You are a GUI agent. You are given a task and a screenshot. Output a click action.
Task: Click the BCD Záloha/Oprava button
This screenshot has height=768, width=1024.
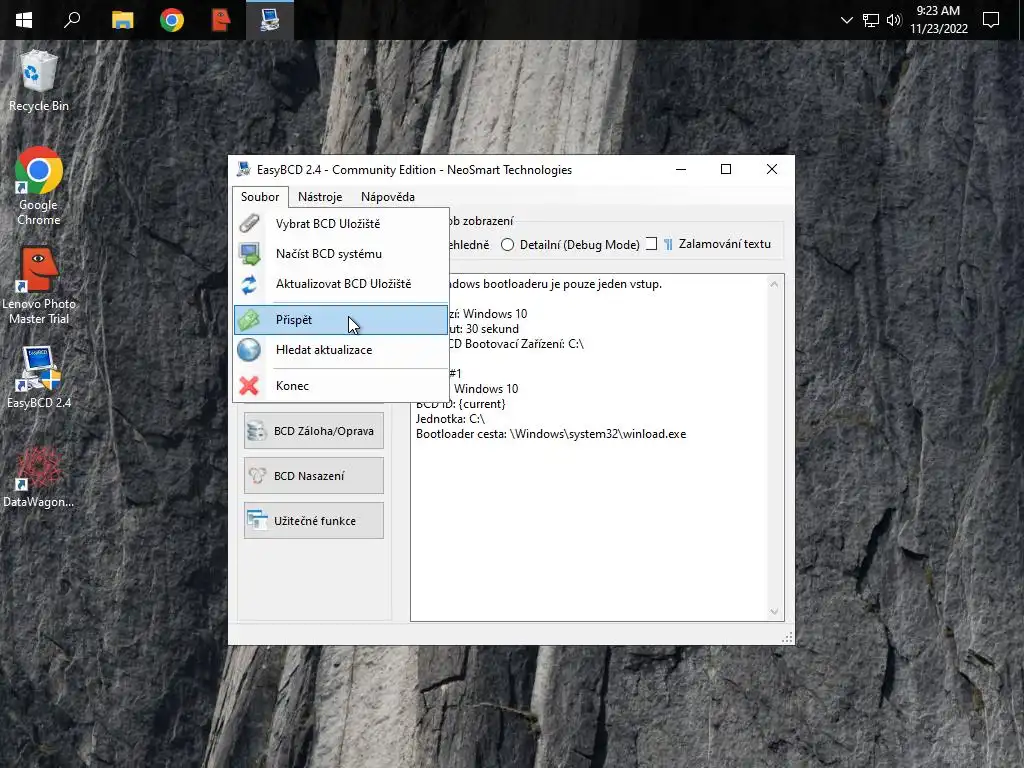[x=314, y=431]
